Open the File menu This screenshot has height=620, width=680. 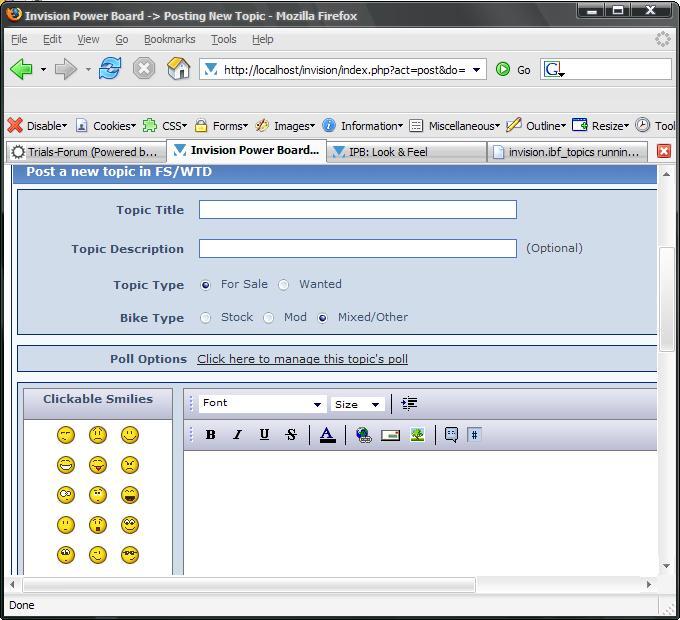click(19, 39)
